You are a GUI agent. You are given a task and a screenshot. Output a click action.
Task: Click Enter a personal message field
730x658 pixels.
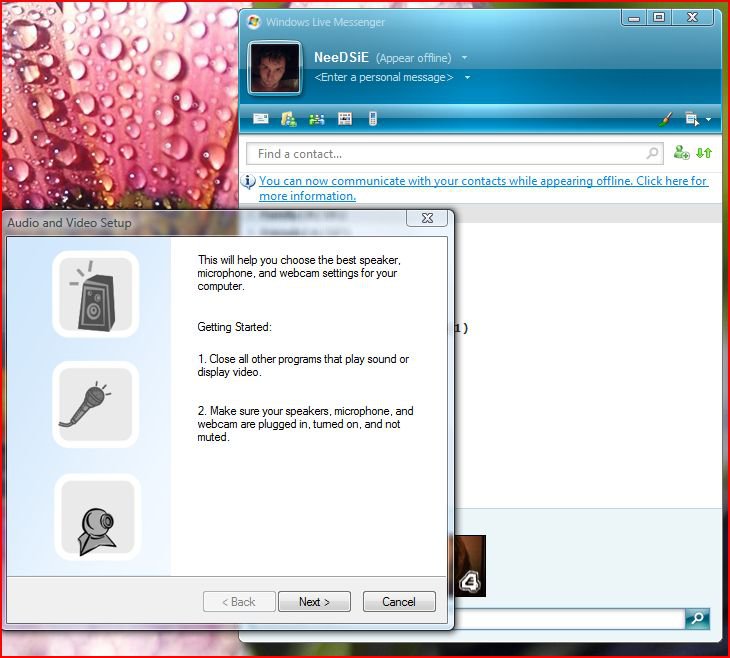coord(384,77)
